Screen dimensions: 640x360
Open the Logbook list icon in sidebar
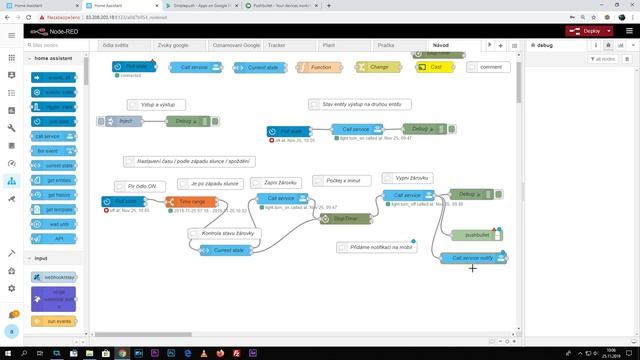[11, 93]
